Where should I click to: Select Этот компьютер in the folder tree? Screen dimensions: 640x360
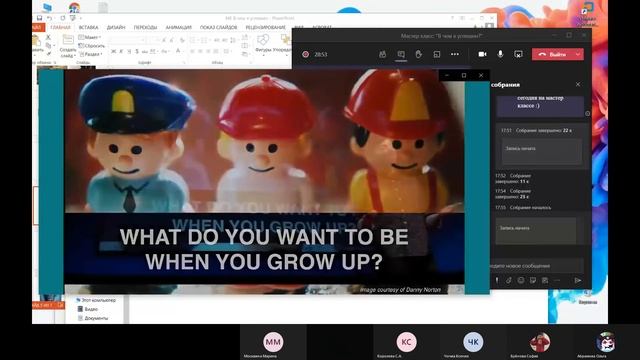(96, 300)
